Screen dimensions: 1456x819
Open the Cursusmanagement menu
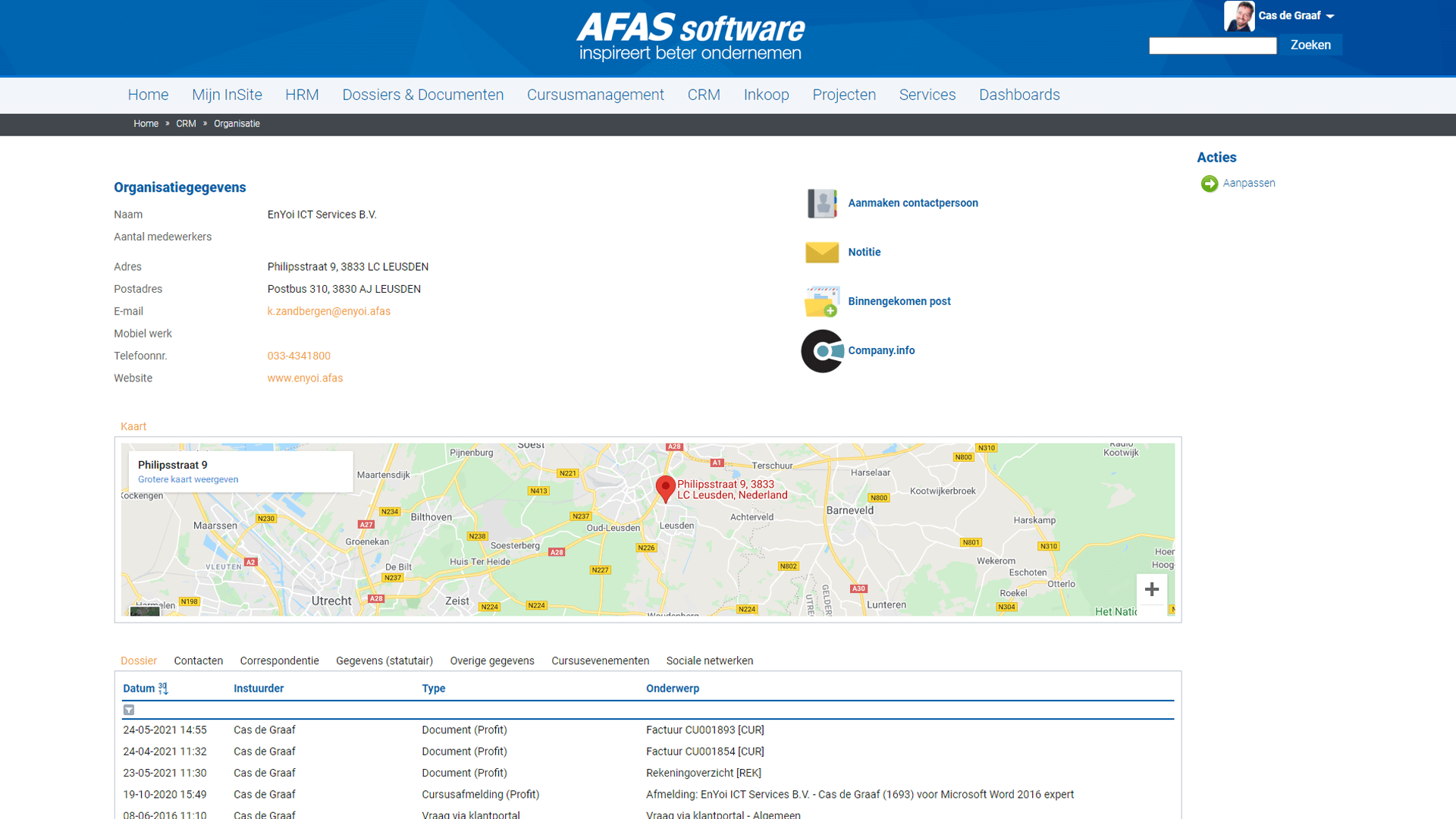tap(595, 95)
